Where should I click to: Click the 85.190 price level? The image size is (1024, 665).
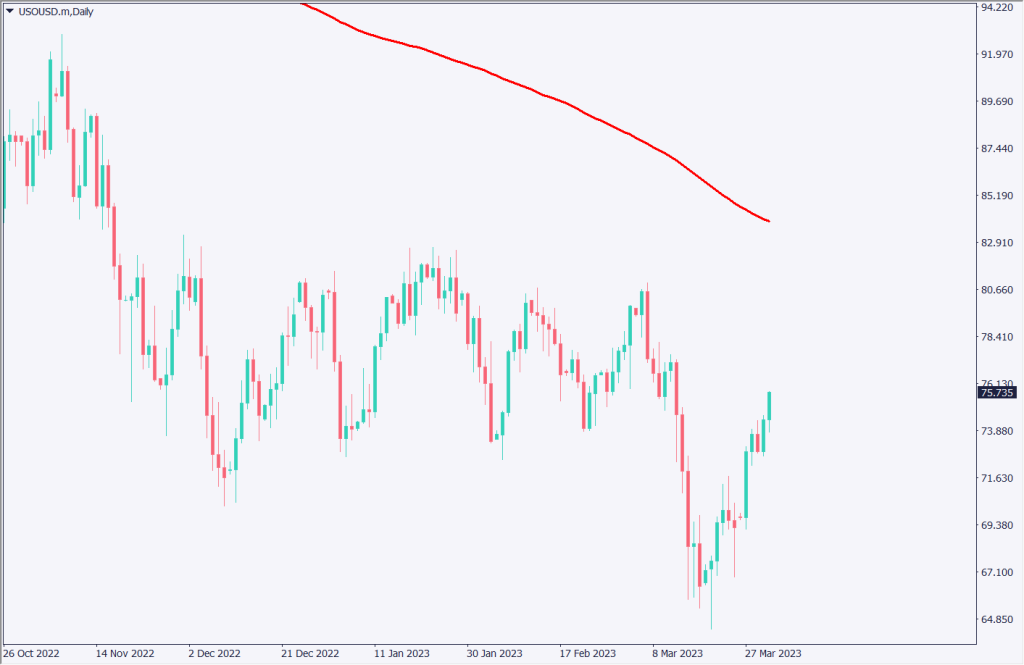pyautogui.click(x=996, y=196)
